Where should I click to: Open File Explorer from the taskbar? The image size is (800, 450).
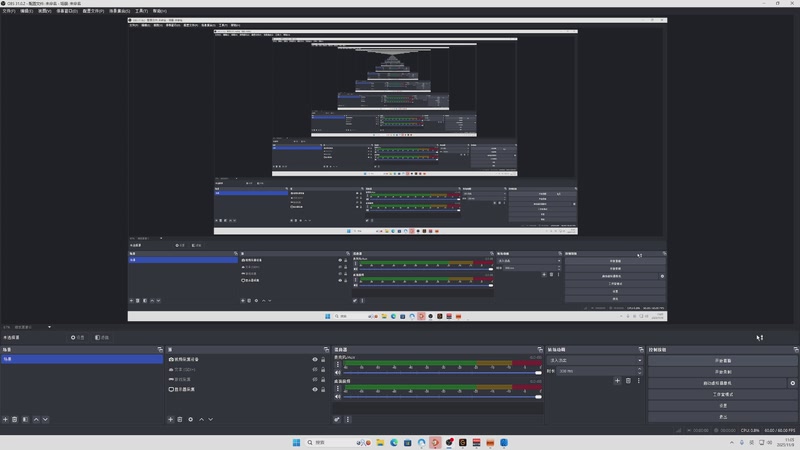click(380, 442)
